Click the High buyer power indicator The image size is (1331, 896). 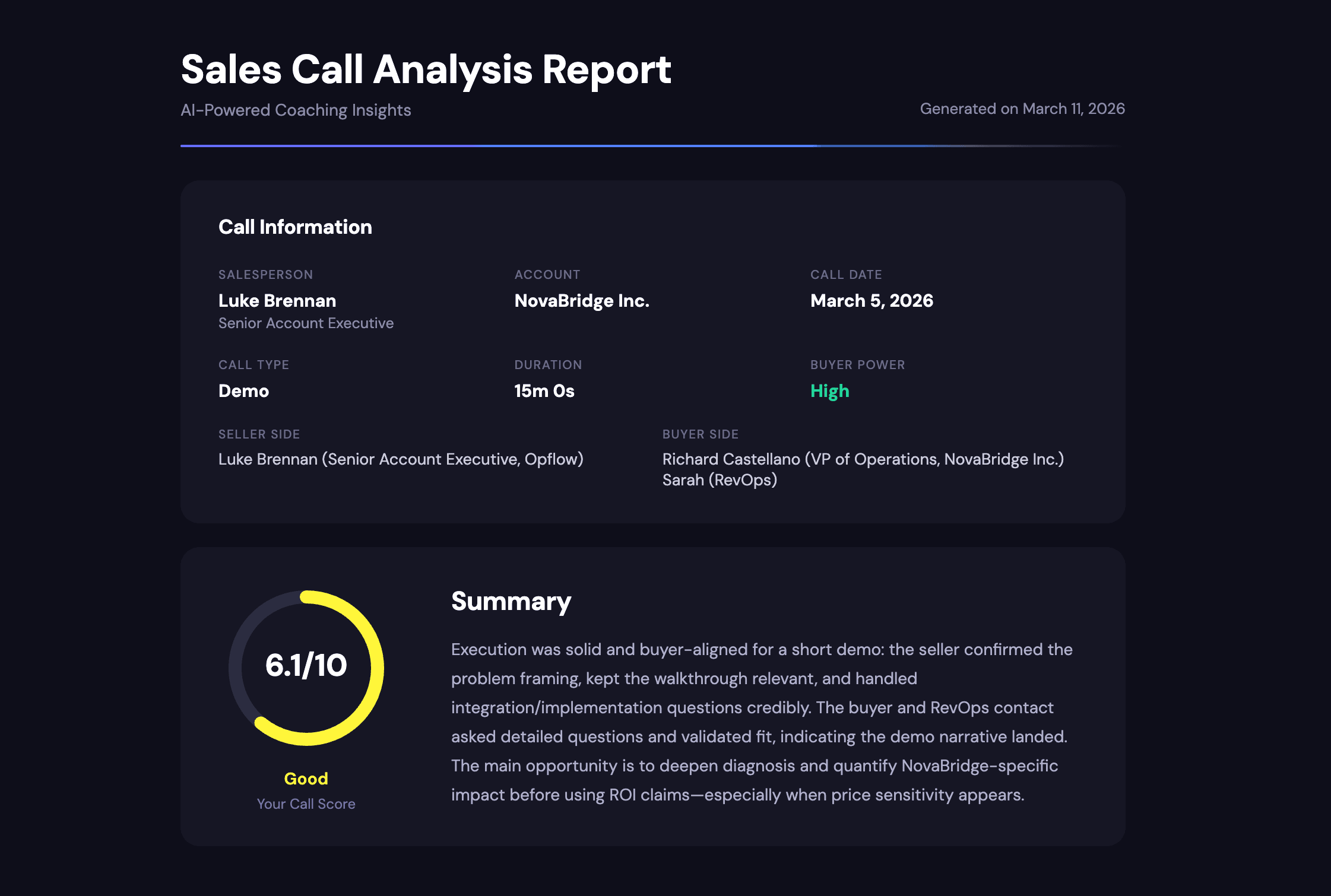pos(830,391)
